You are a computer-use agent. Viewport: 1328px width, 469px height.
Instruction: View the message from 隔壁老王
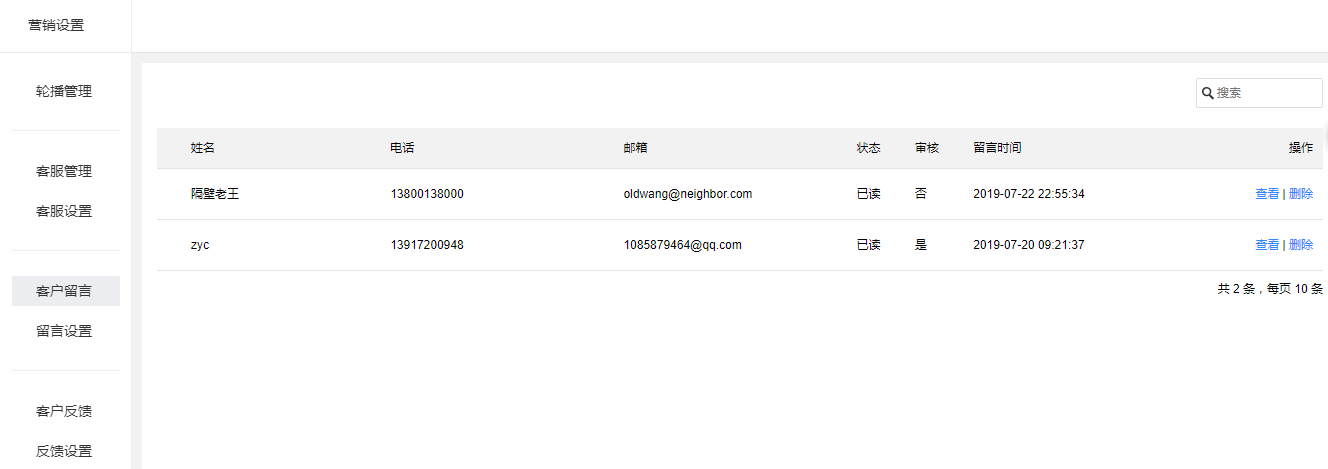[x=1267, y=194]
